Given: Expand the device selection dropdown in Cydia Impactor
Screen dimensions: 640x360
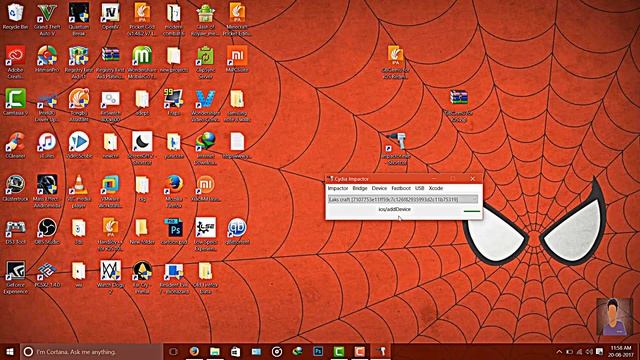Looking at the screenshot, I should click(403, 199).
